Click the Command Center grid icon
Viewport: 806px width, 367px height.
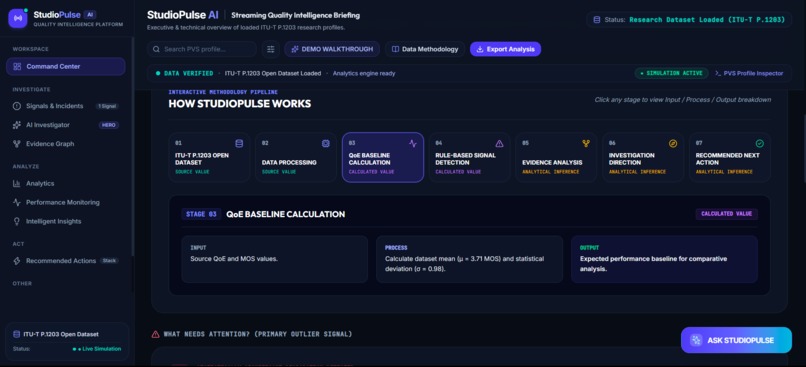click(x=17, y=66)
